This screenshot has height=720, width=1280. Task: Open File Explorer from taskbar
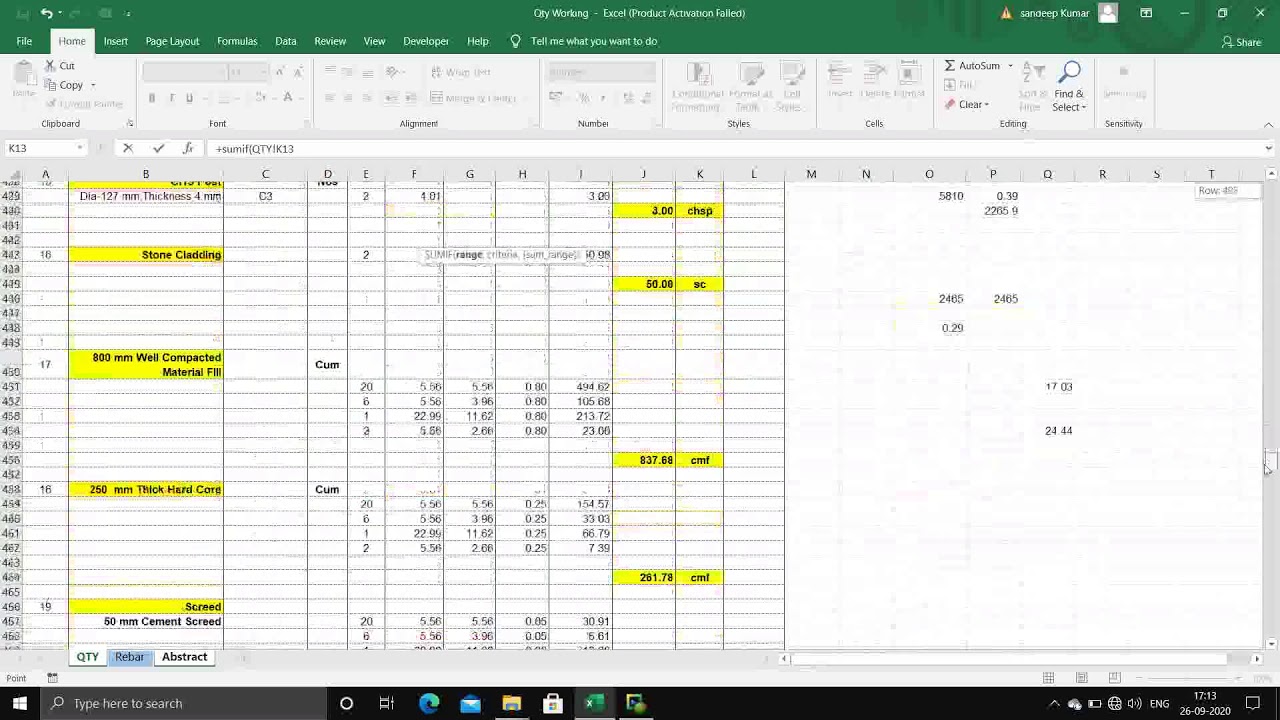click(x=511, y=703)
